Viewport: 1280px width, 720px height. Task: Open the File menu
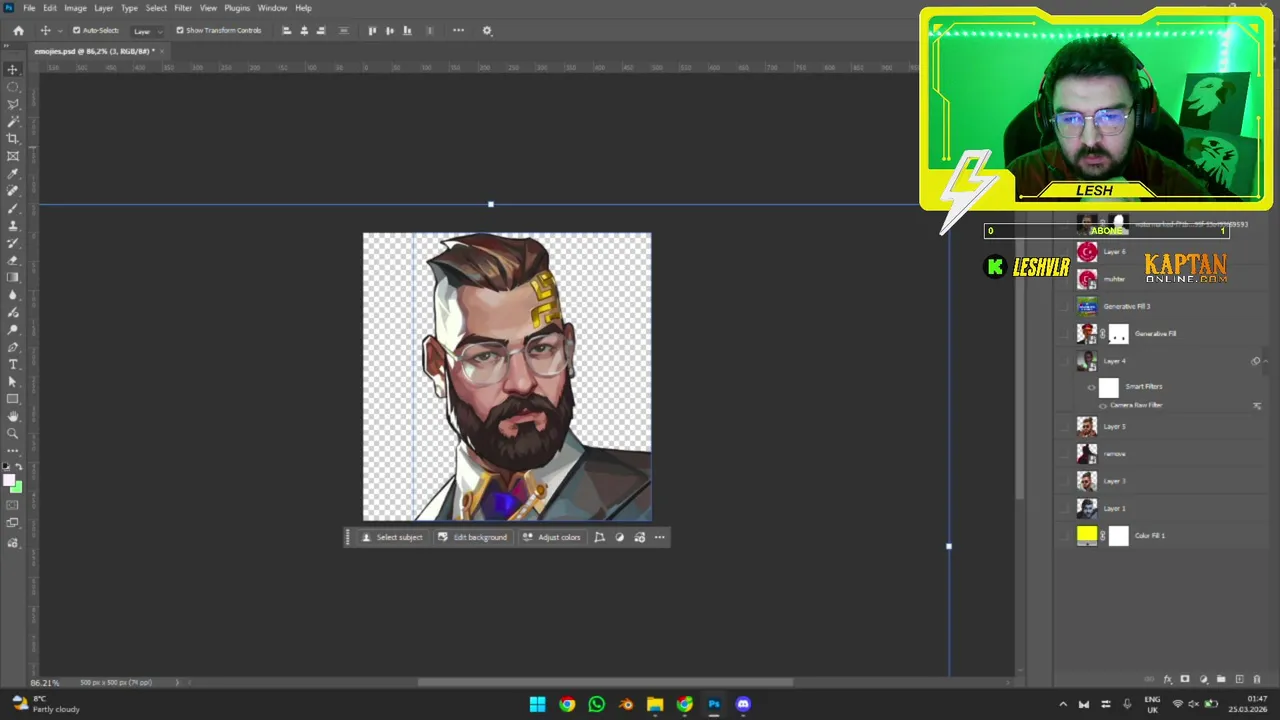tap(29, 8)
